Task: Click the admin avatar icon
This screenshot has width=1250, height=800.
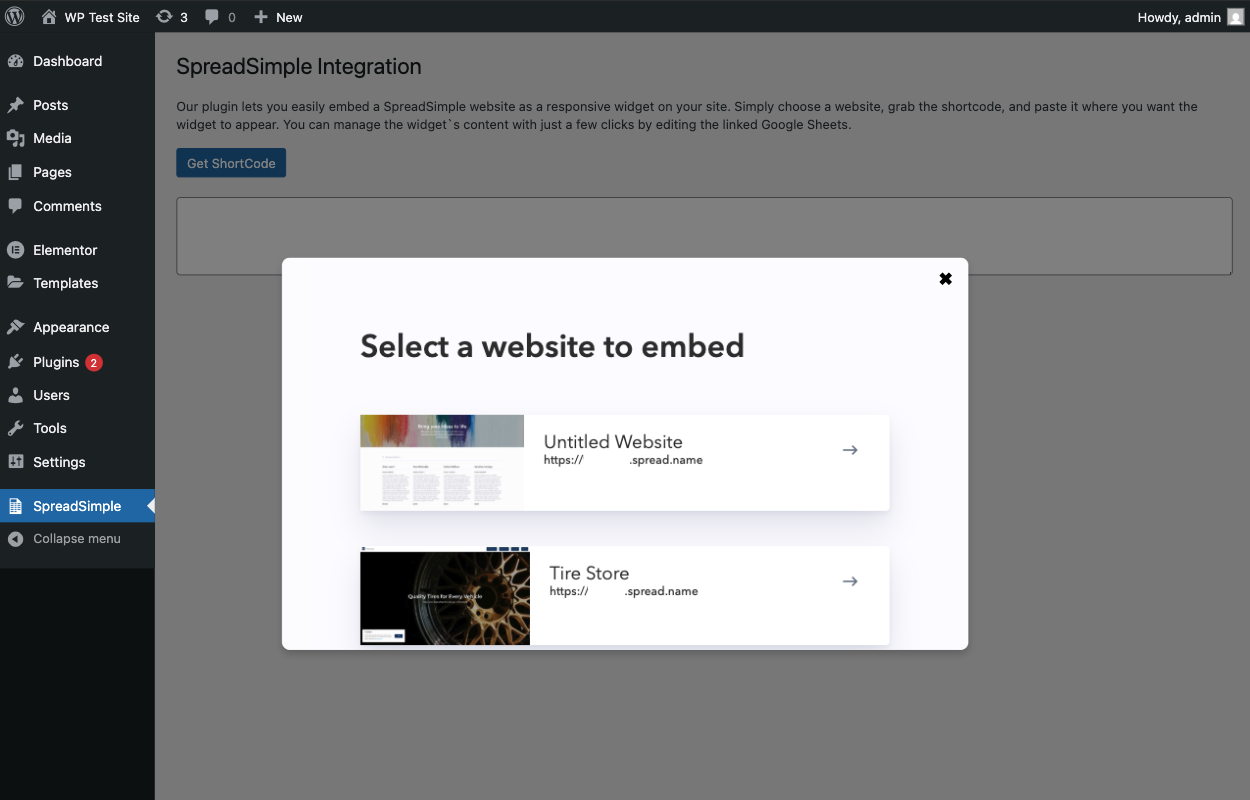Action: click(x=1235, y=16)
